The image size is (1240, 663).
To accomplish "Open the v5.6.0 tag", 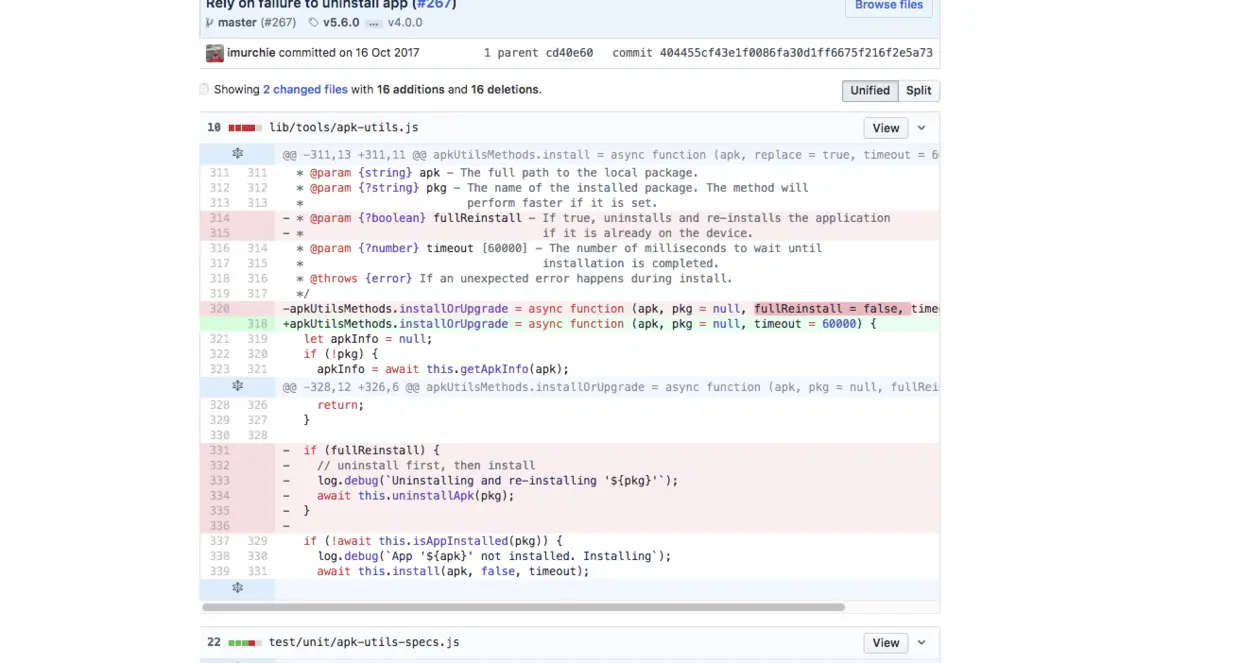I will [x=341, y=22].
